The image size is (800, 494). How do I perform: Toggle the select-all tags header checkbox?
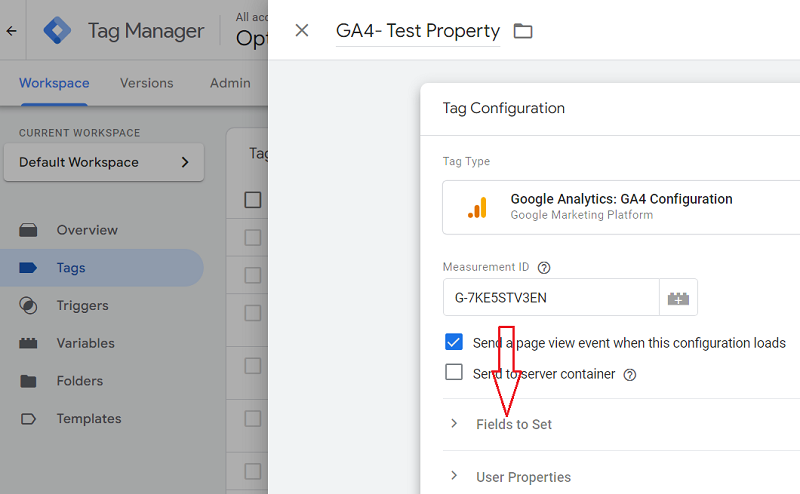[x=253, y=200]
